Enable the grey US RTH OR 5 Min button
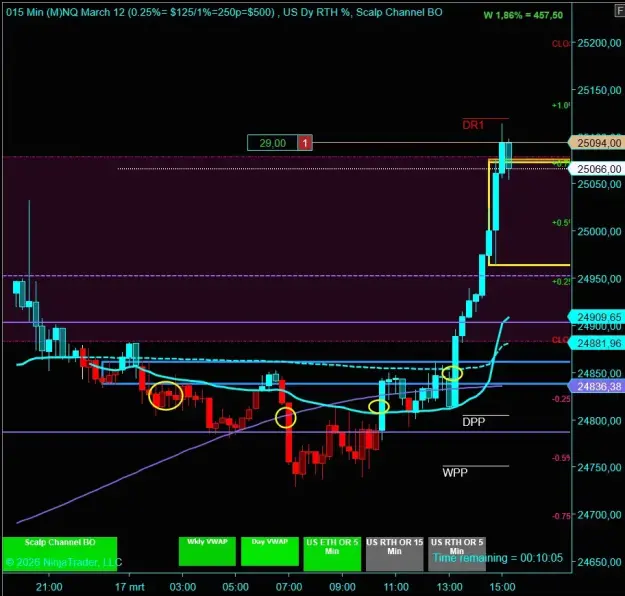This screenshot has width=625, height=596. click(x=457, y=554)
